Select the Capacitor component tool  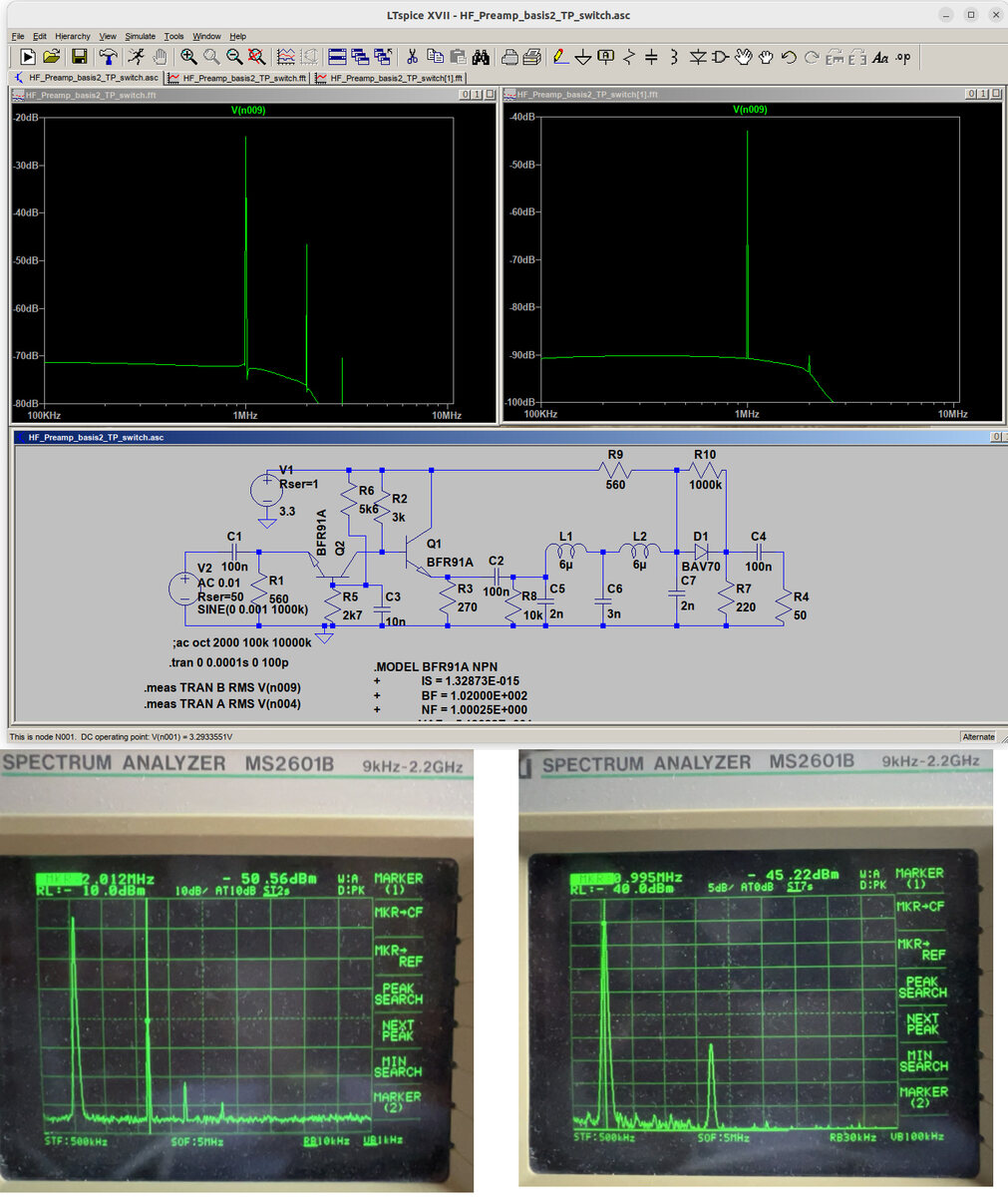pos(651,58)
